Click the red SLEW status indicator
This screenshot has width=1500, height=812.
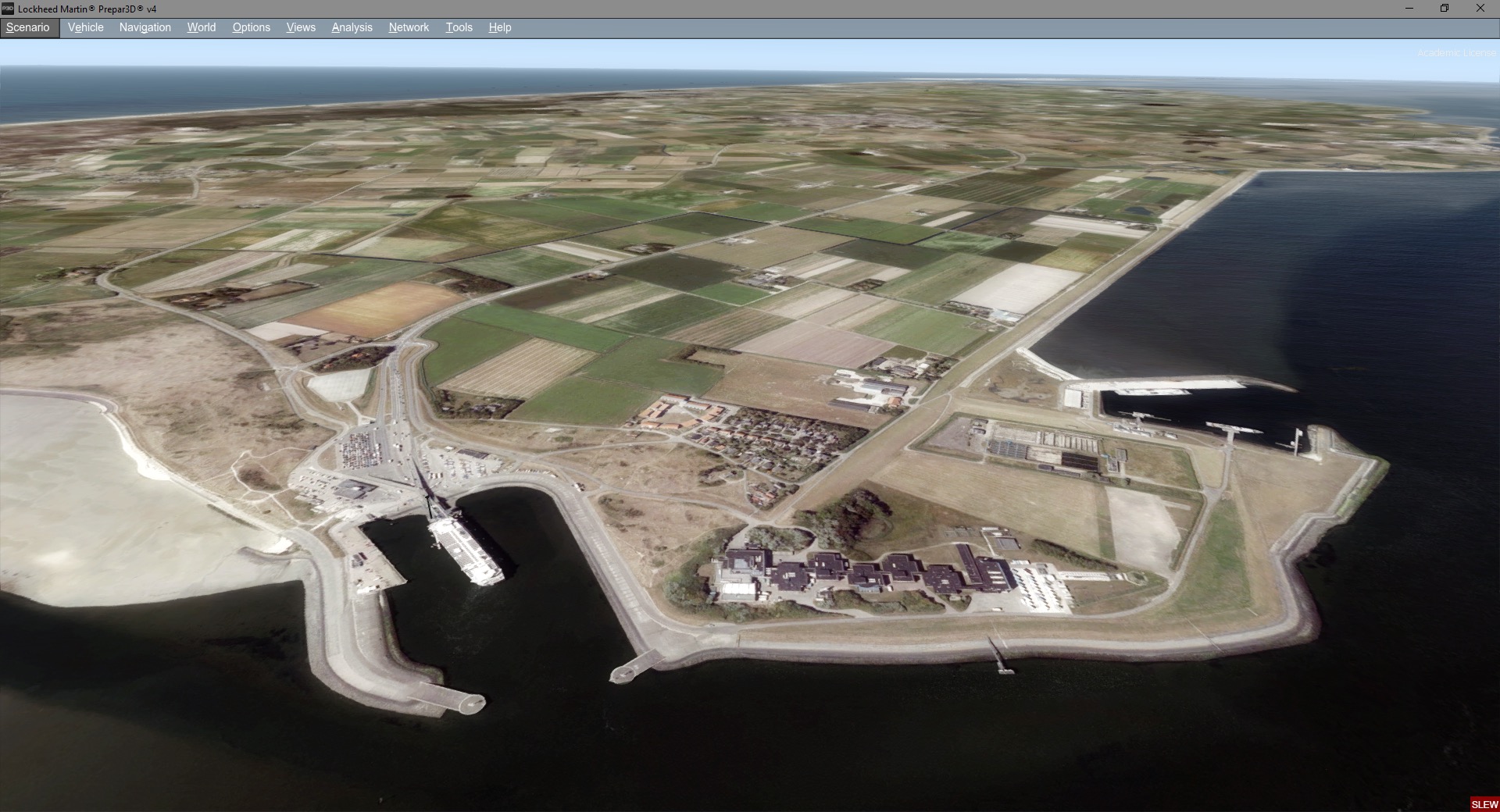pos(1484,804)
